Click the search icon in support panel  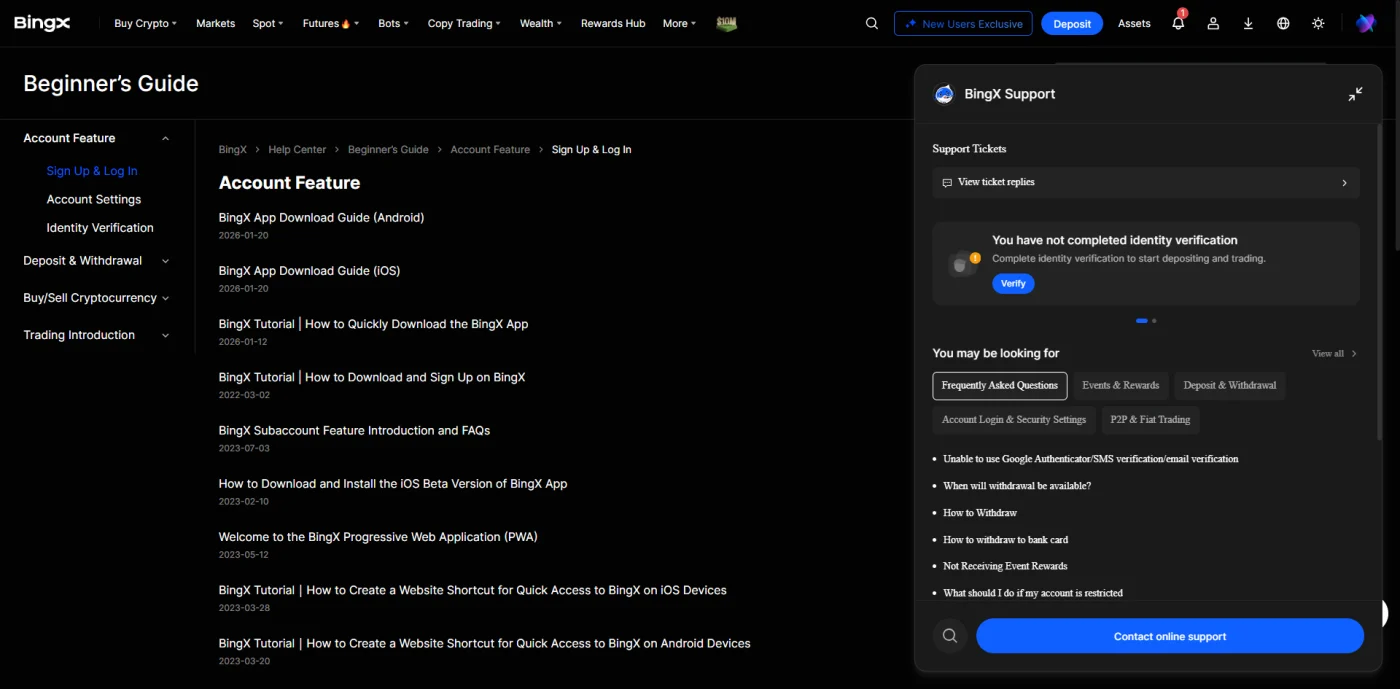950,636
